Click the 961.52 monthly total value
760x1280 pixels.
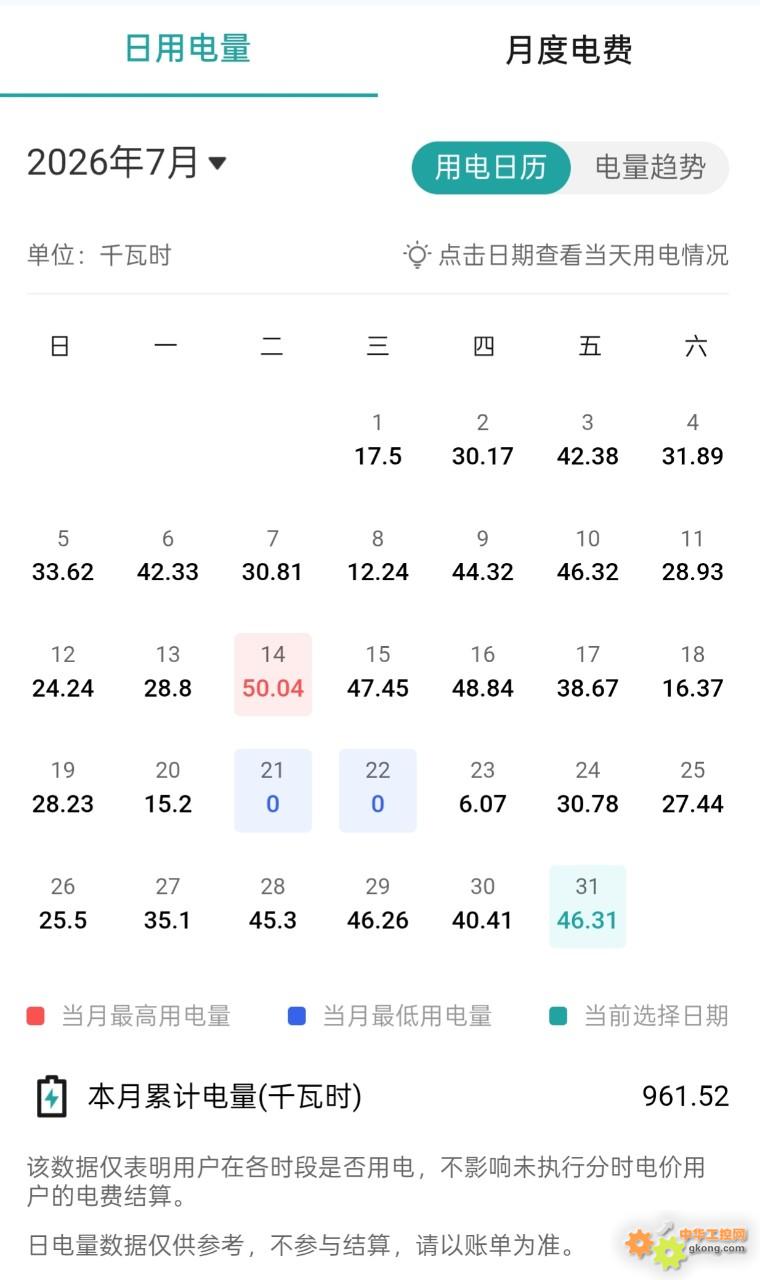(686, 1096)
